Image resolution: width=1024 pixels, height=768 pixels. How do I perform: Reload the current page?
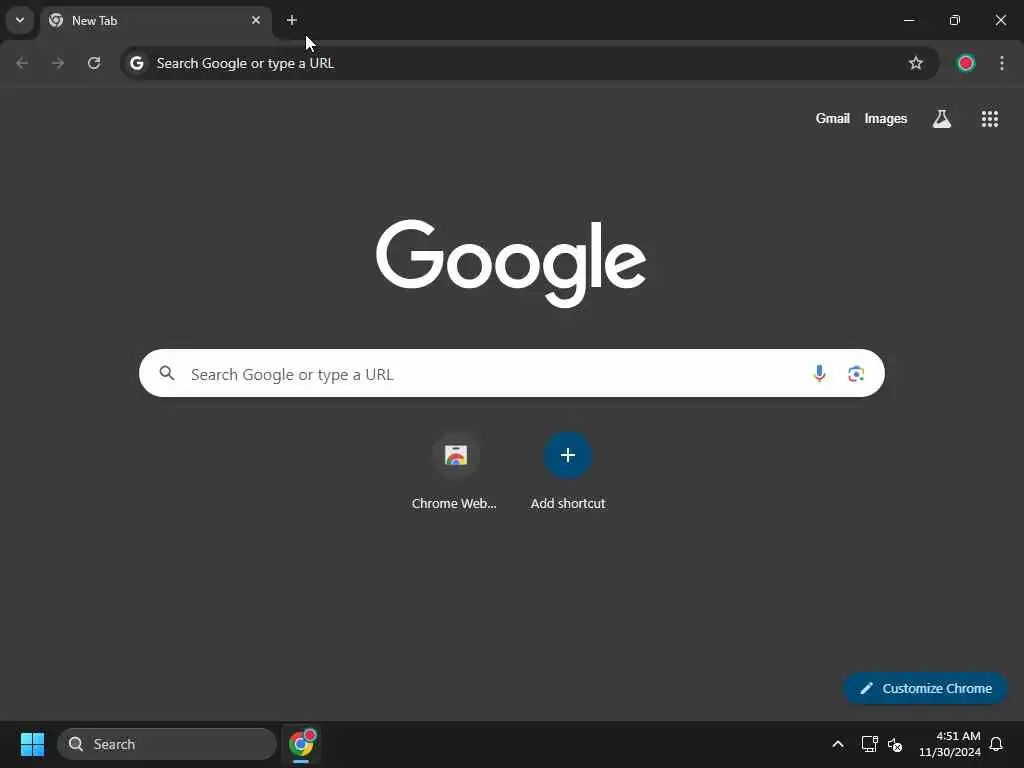[94, 63]
